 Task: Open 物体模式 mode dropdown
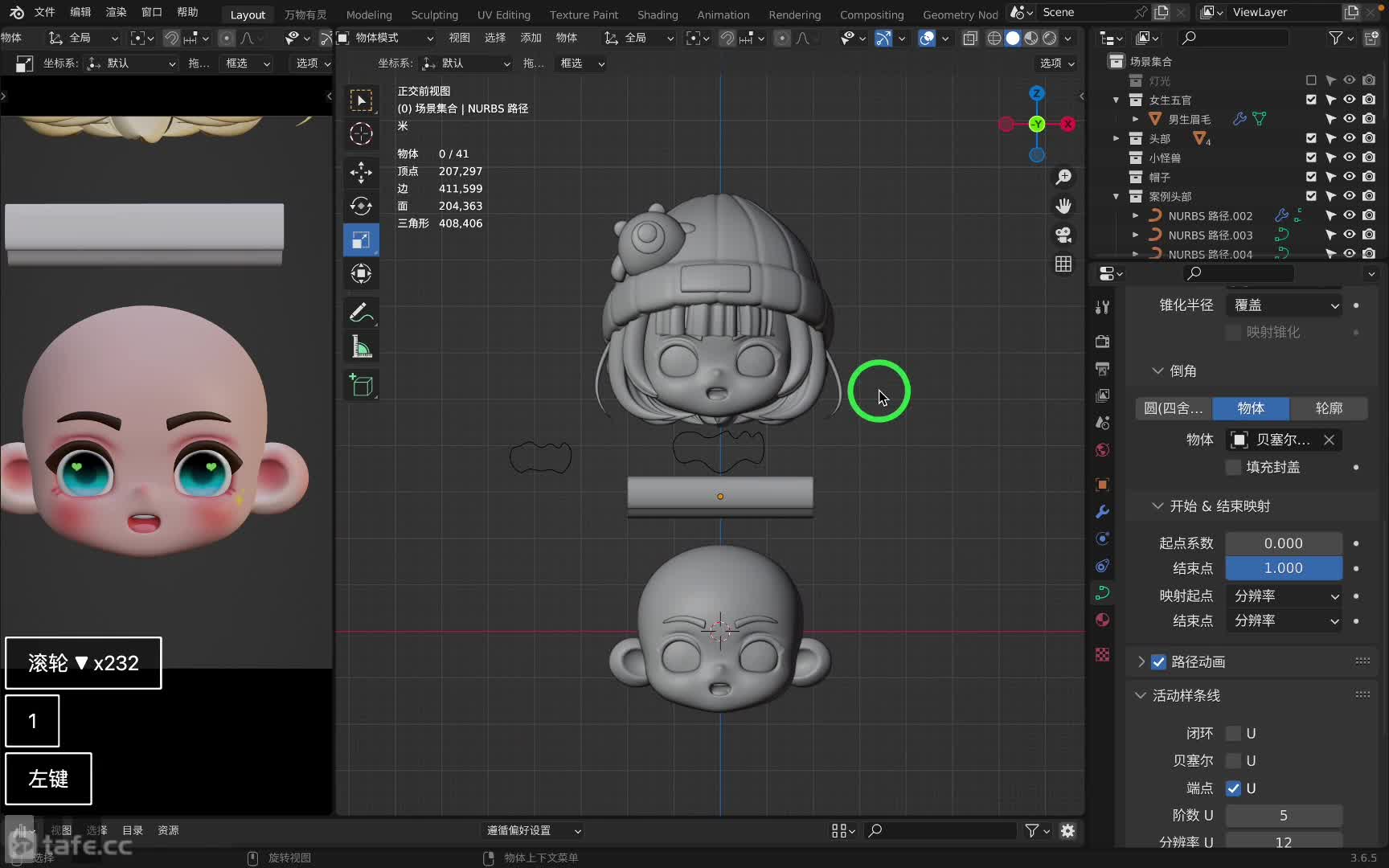(386, 38)
